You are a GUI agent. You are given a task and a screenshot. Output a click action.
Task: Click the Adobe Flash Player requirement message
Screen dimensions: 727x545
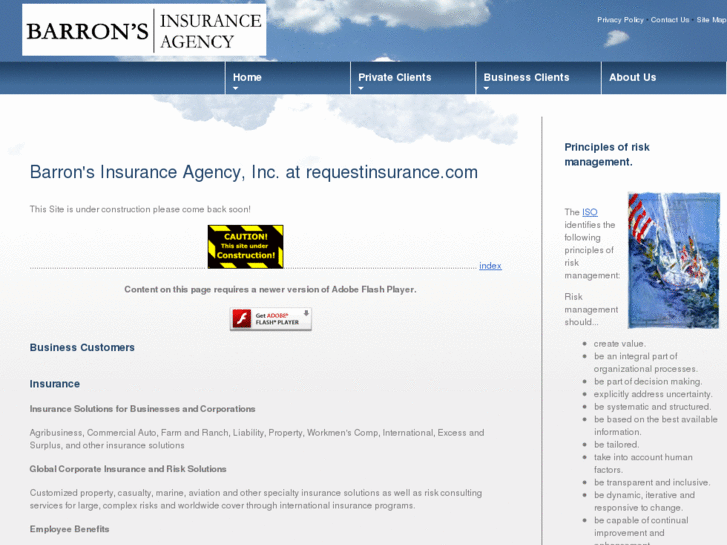pyautogui.click(x=270, y=289)
